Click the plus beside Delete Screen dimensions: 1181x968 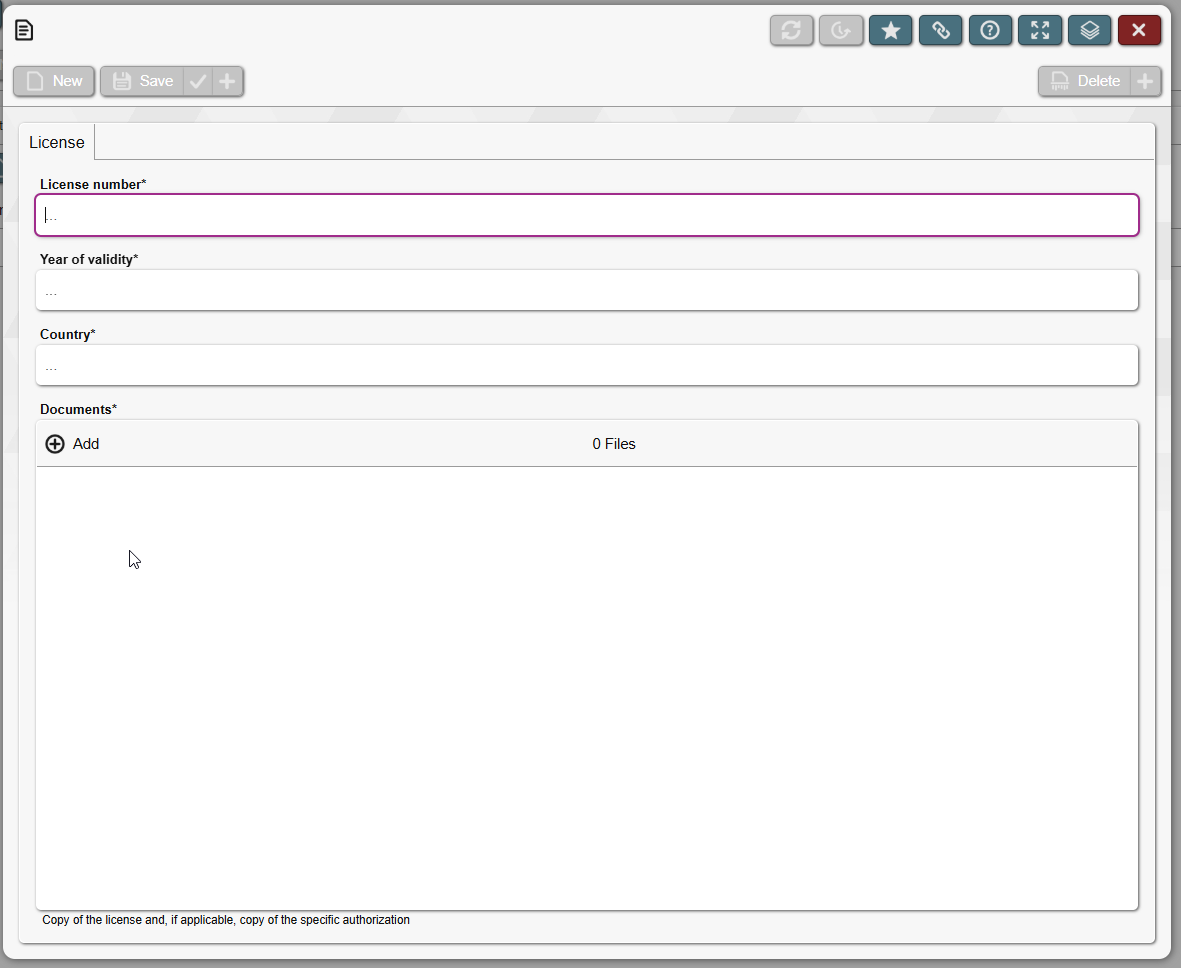(1145, 82)
